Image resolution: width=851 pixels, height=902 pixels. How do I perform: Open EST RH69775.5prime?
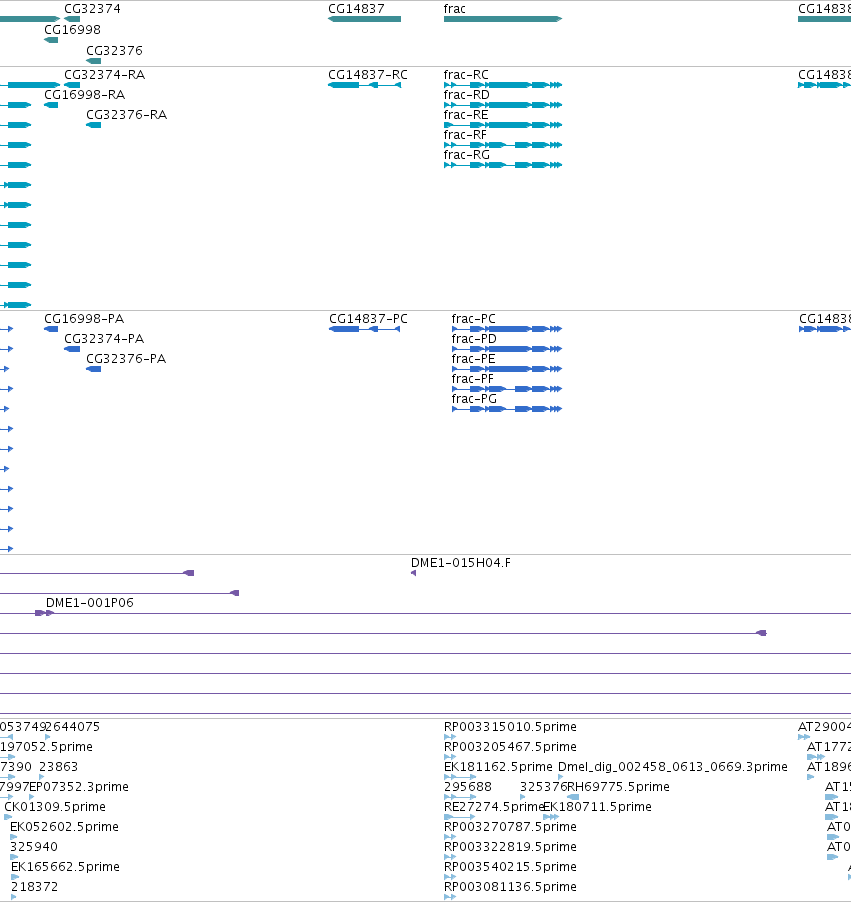(x=573, y=797)
